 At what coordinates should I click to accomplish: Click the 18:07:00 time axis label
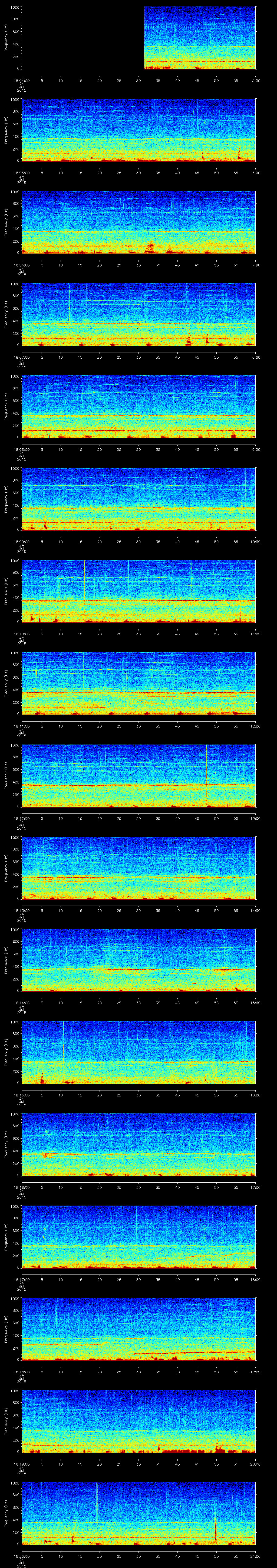coord(22,357)
